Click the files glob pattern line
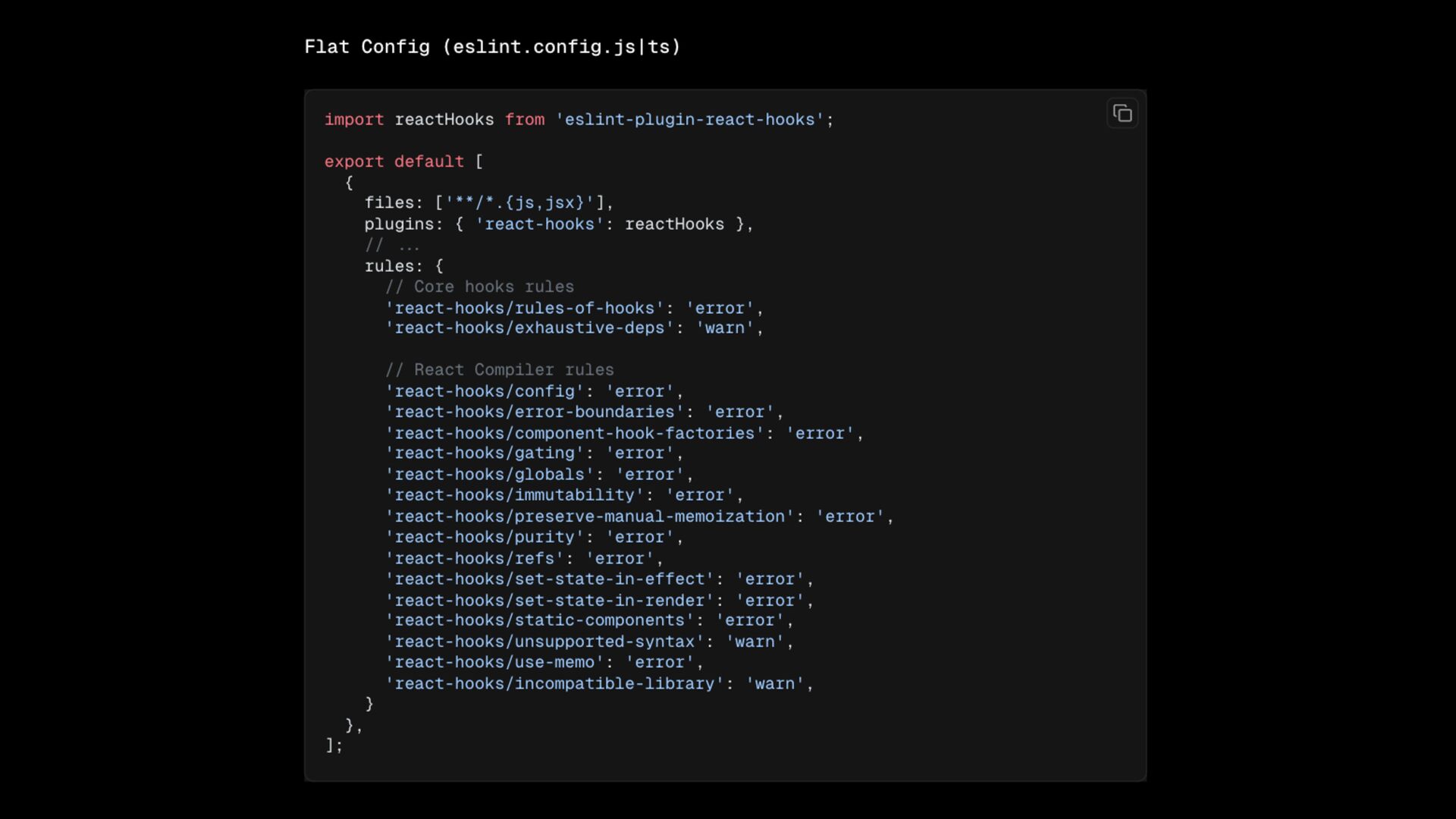 (488, 203)
